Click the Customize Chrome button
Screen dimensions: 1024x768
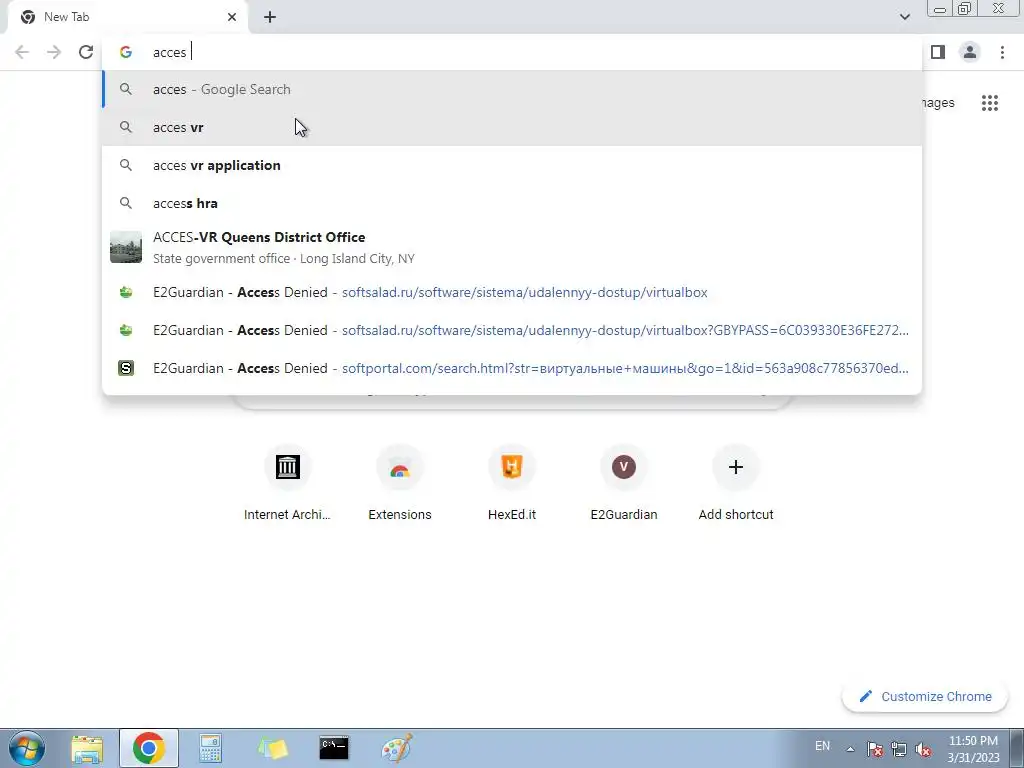pos(925,697)
